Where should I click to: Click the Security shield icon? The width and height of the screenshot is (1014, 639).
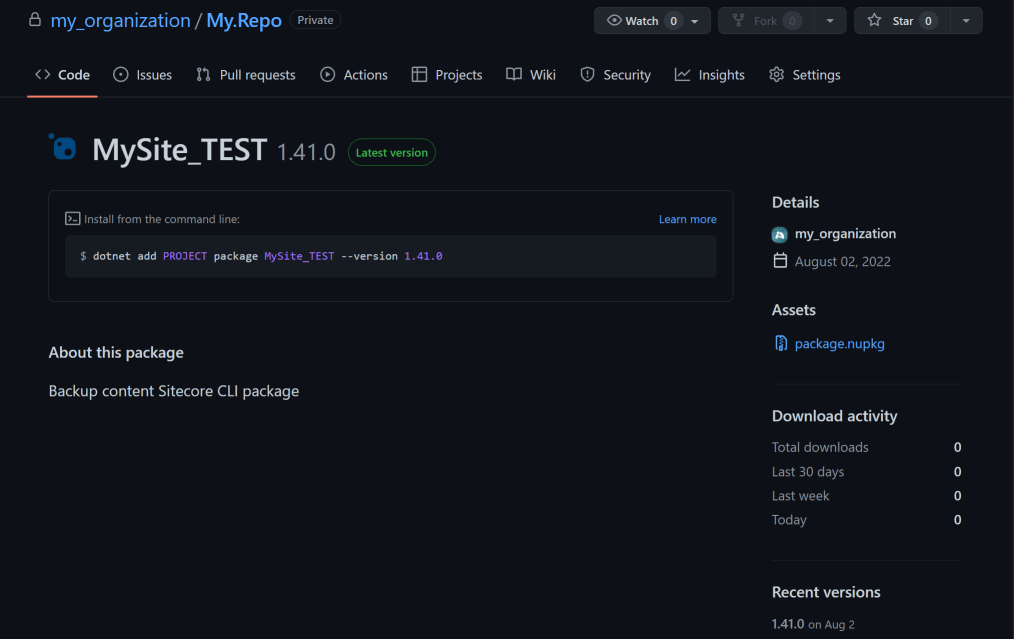tap(587, 75)
